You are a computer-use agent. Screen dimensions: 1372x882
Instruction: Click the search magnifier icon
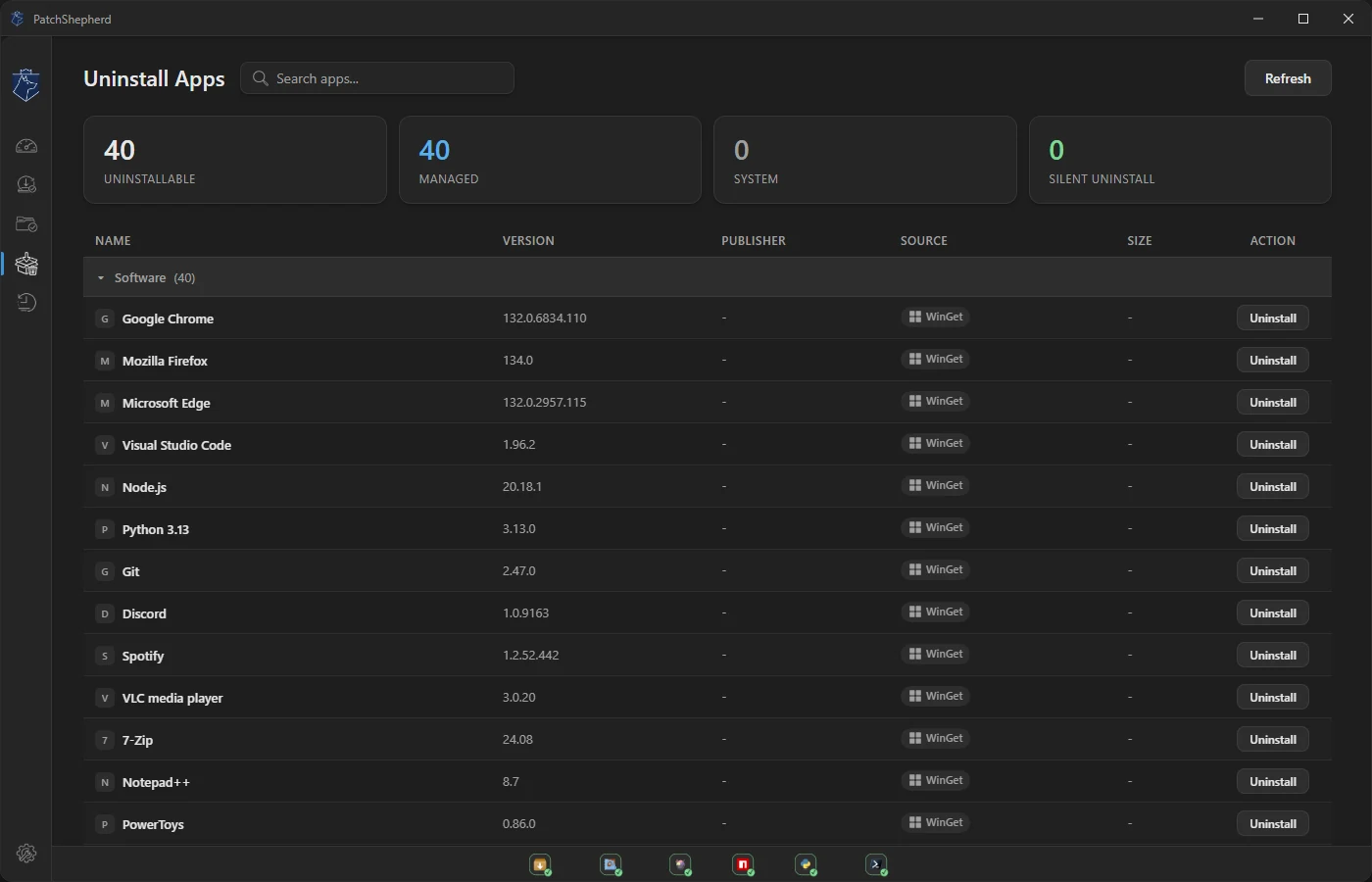tap(260, 78)
